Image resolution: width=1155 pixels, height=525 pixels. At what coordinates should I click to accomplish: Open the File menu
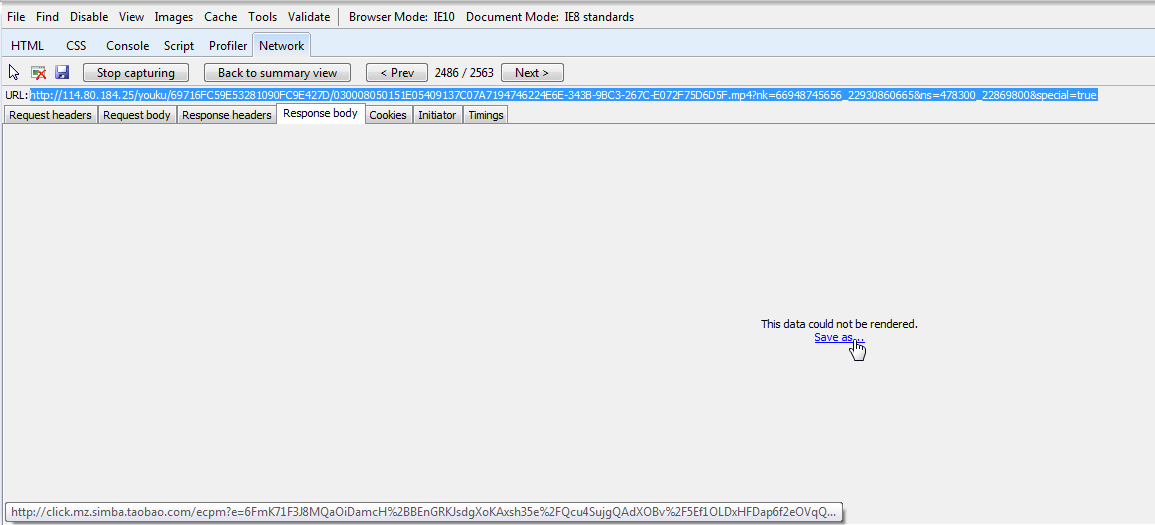tap(16, 16)
